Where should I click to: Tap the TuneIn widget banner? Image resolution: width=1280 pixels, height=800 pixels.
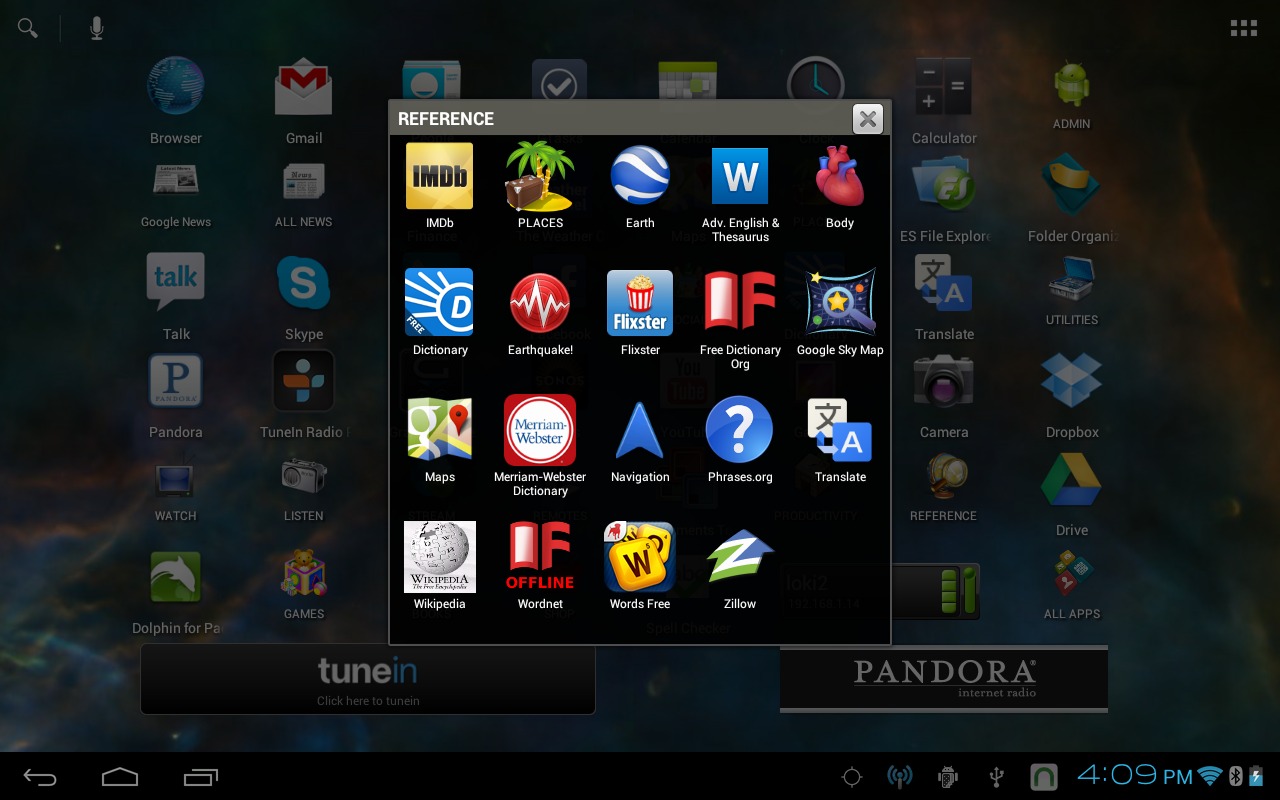click(x=368, y=679)
